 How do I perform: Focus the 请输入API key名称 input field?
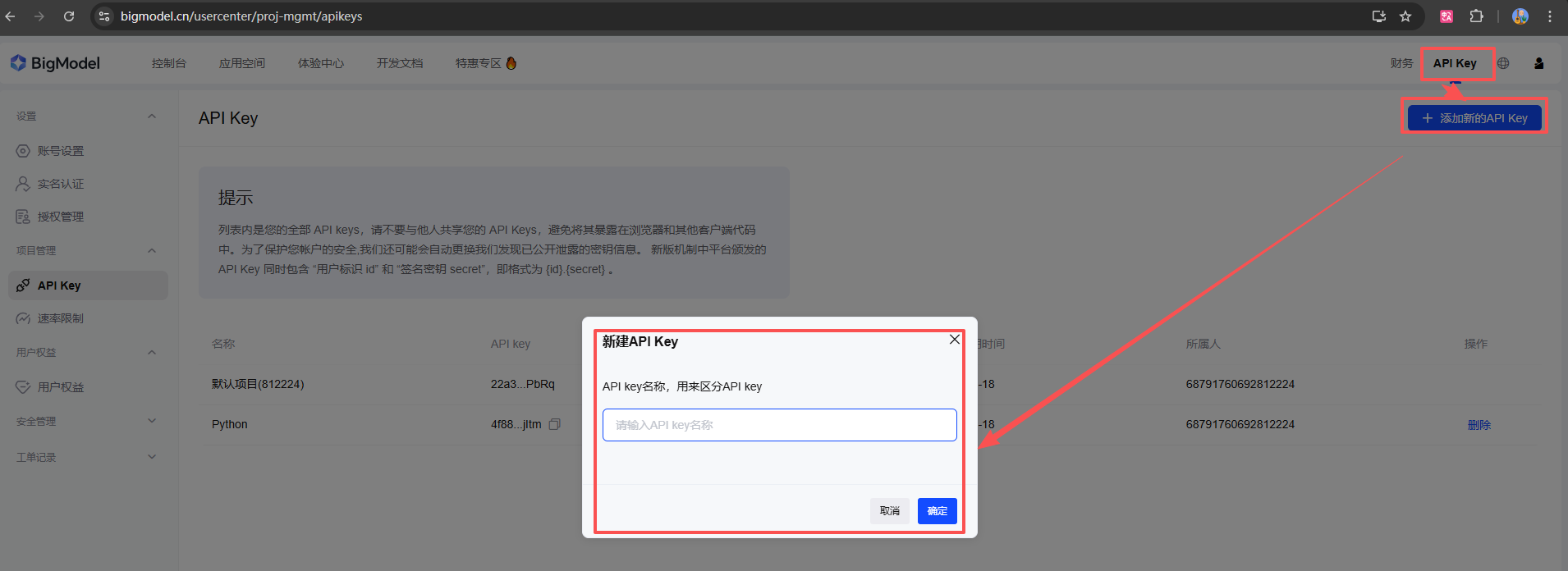(780, 425)
